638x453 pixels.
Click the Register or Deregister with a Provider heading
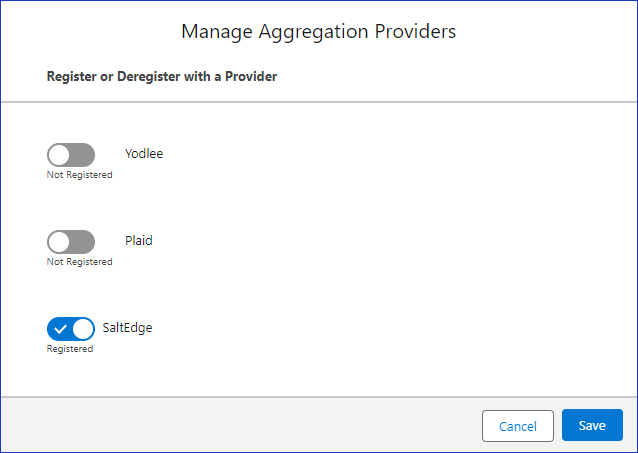(162, 77)
